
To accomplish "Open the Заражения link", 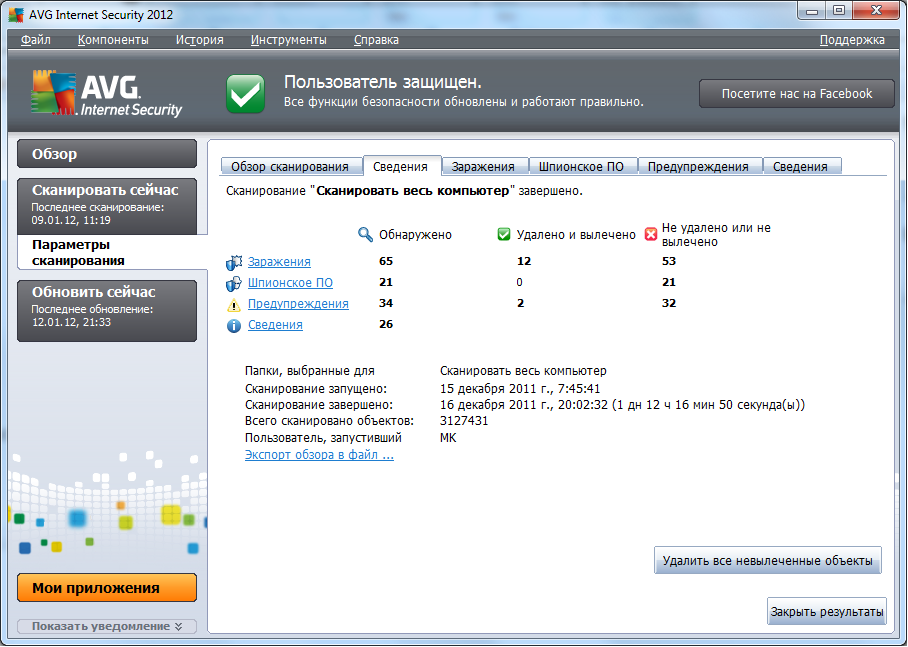I will (x=279, y=262).
